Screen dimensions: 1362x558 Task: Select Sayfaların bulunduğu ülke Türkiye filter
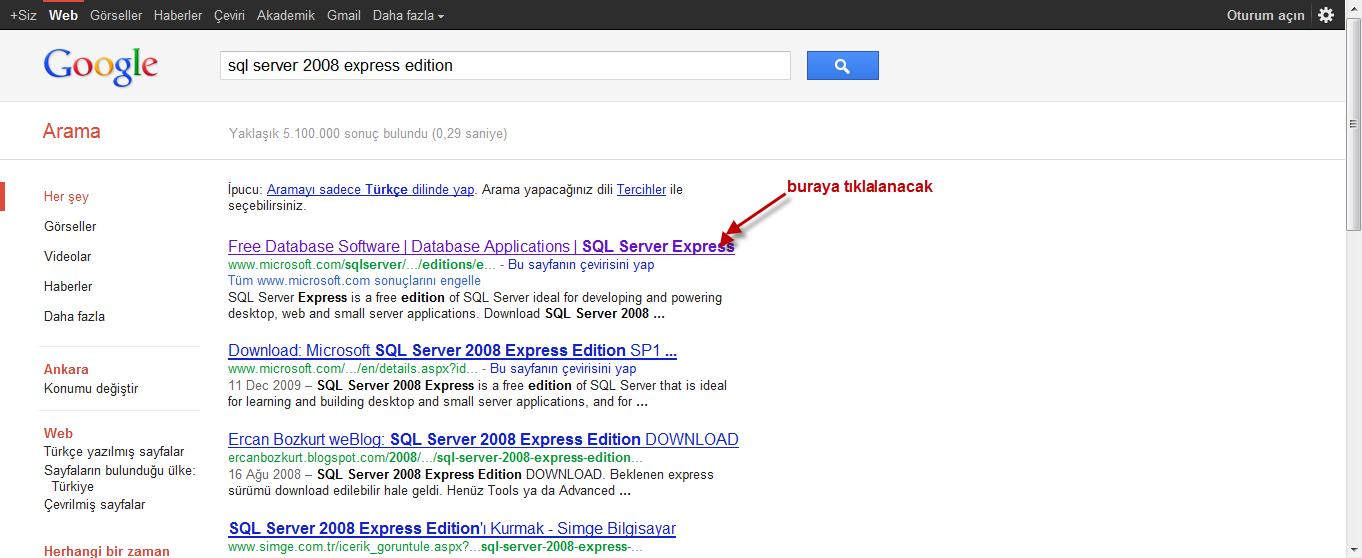pyautogui.click(x=120, y=479)
